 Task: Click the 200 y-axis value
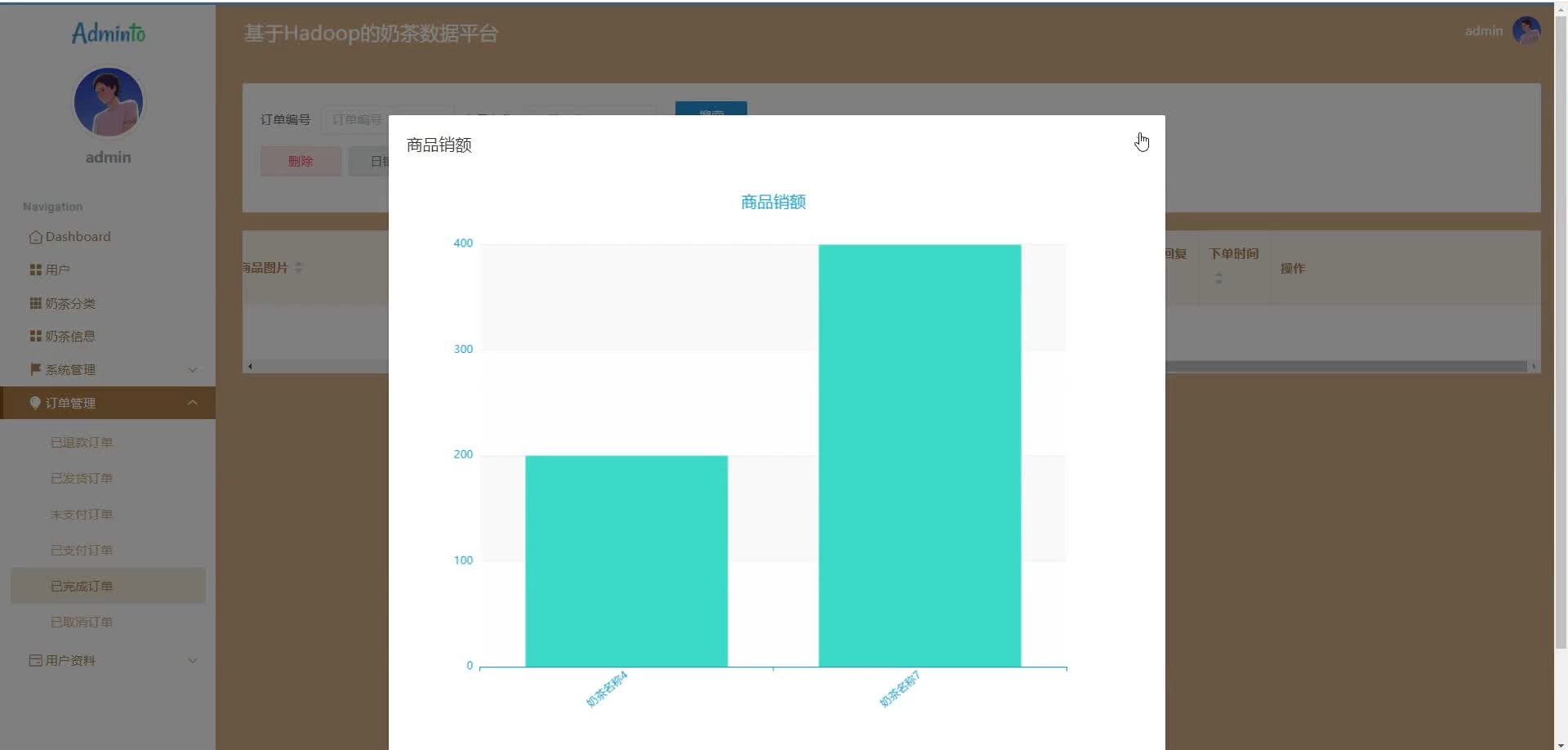pyautogui.click(x=463, y=454)
